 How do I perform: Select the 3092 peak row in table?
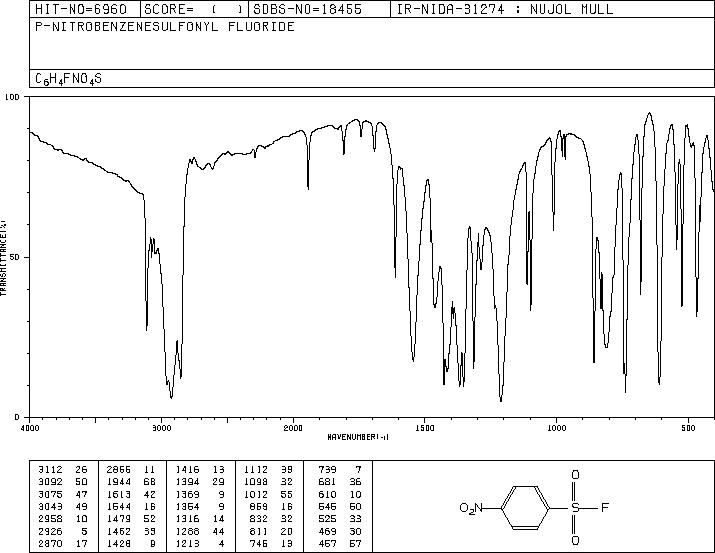click(x=63, y=482)
